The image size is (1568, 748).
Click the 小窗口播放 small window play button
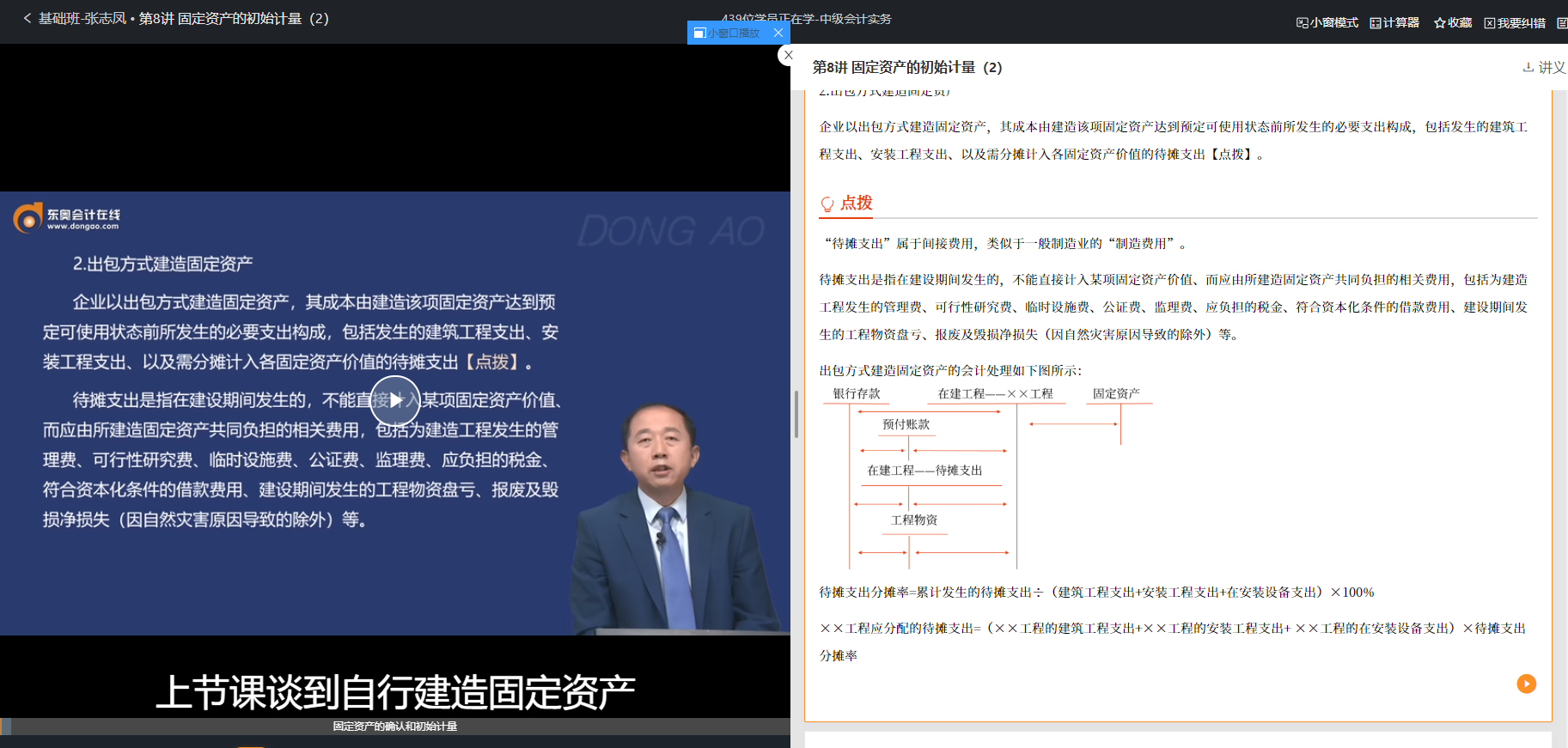point(728,33)
